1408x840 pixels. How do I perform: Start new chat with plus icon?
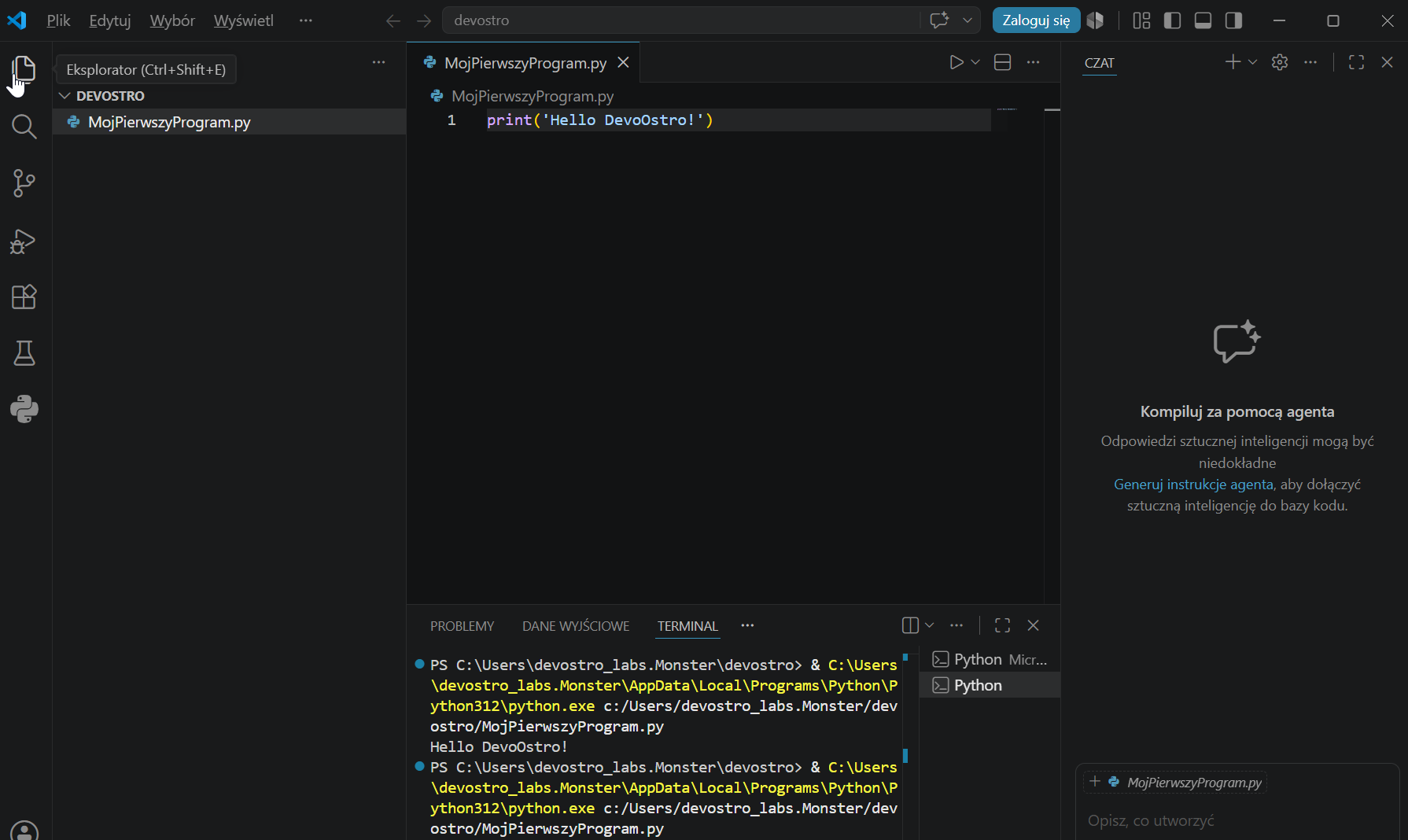point(1233,62)
